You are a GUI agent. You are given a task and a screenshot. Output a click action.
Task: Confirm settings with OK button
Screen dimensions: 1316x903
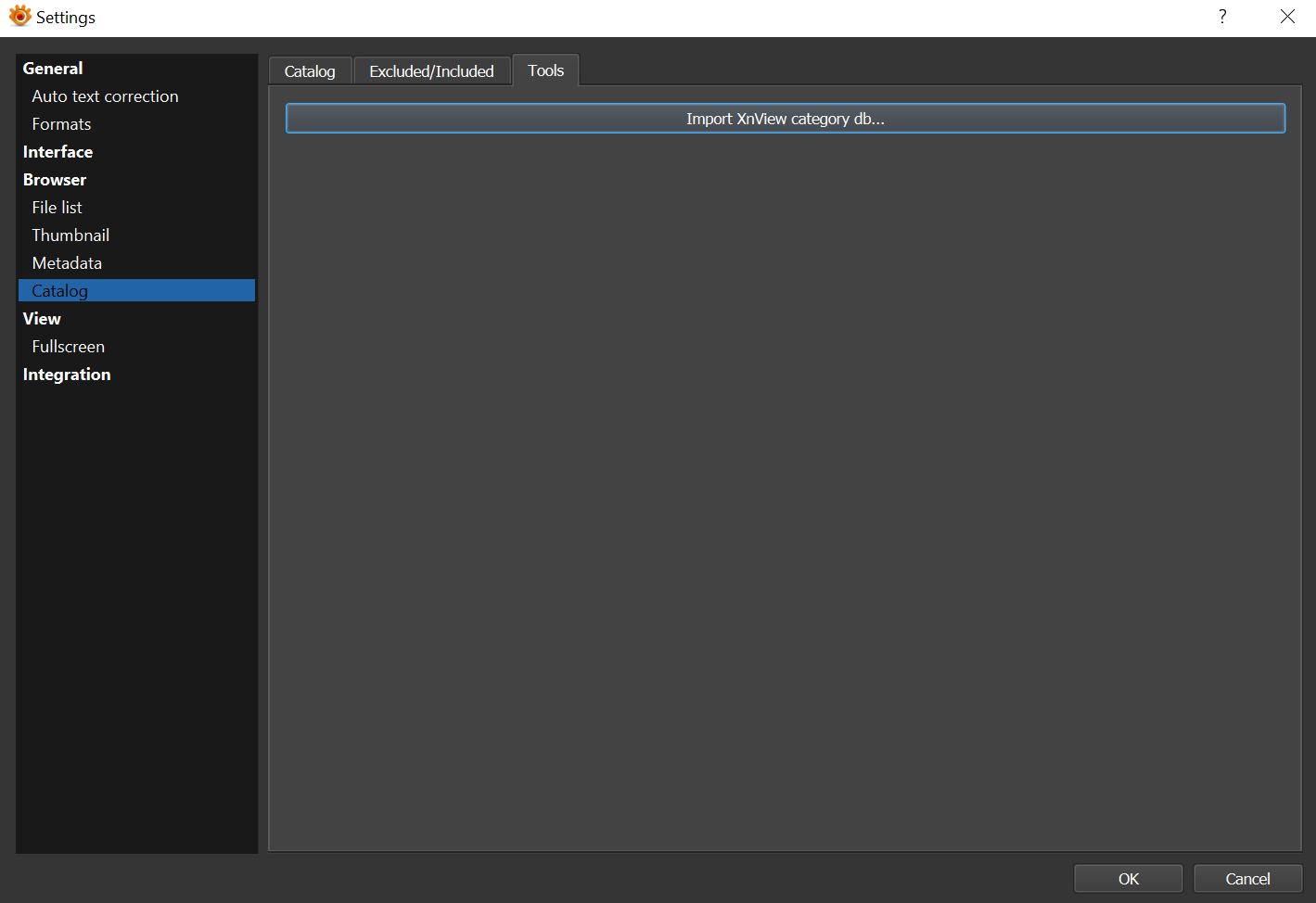coord(1129,879)
